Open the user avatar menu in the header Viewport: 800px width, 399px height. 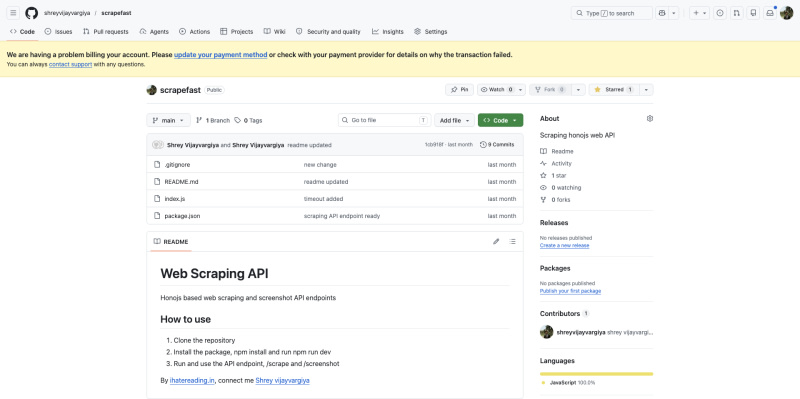786,13
